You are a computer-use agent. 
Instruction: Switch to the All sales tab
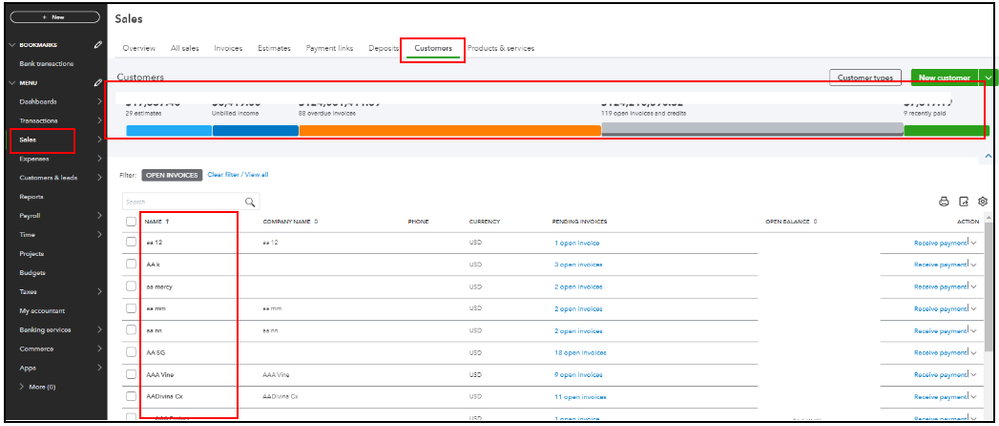(x=185, y=48)
